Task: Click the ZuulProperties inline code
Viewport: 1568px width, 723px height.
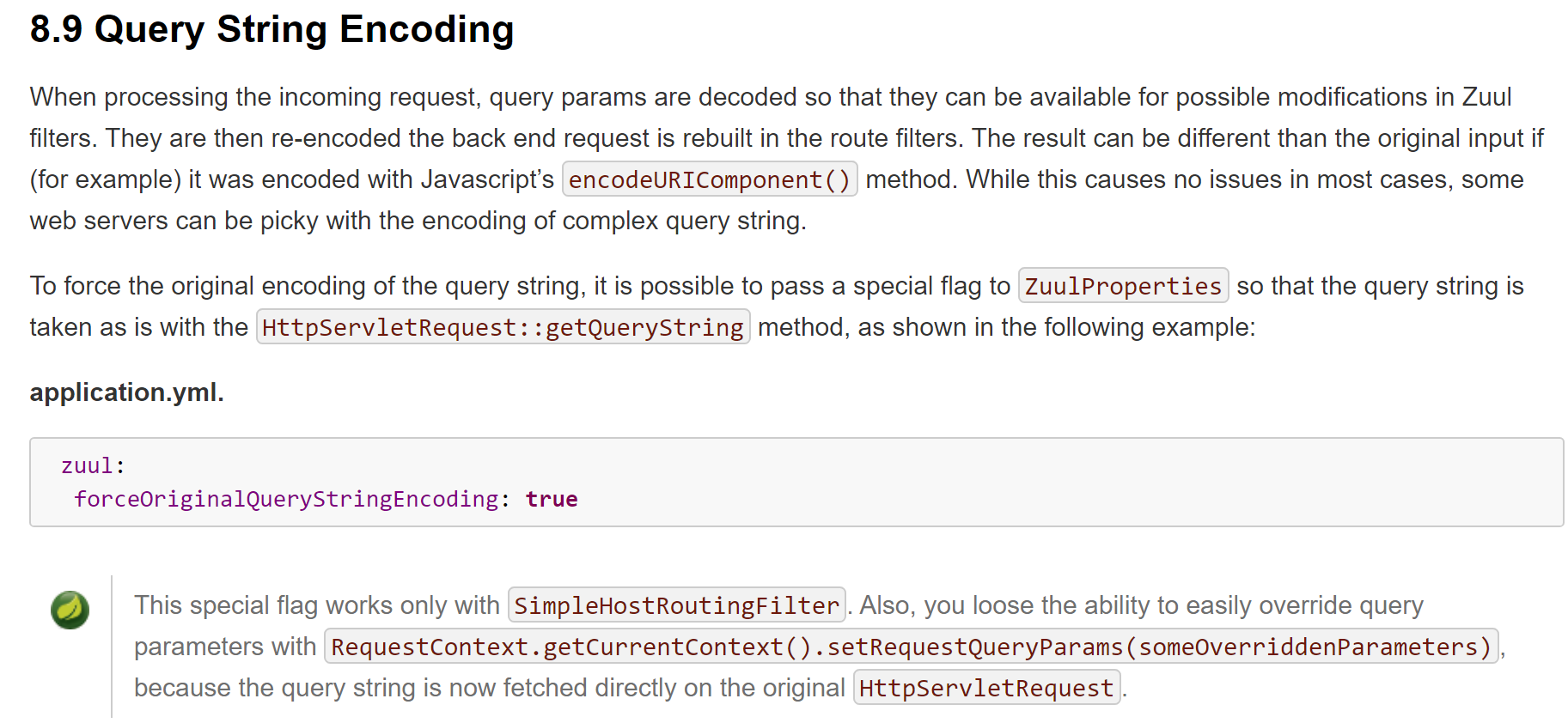Action: pyautogui.click(x=1123, y=286)
